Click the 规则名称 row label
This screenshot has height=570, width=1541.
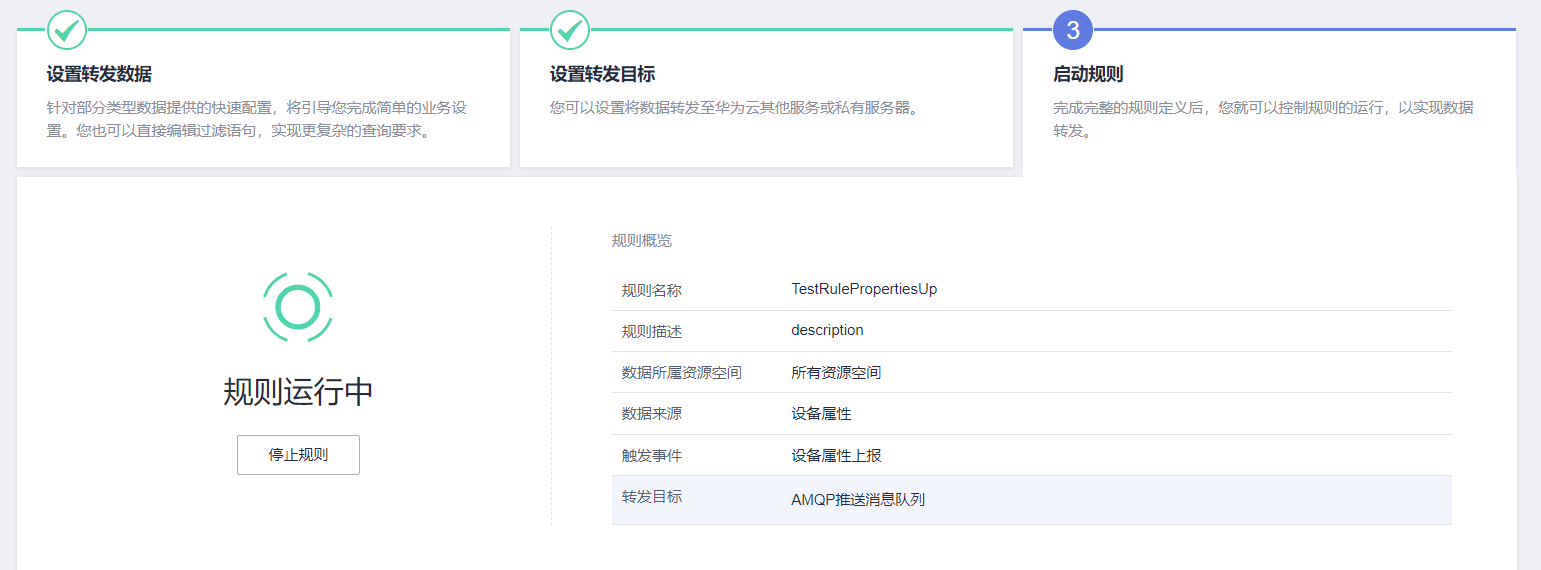(x=652, y=290)
